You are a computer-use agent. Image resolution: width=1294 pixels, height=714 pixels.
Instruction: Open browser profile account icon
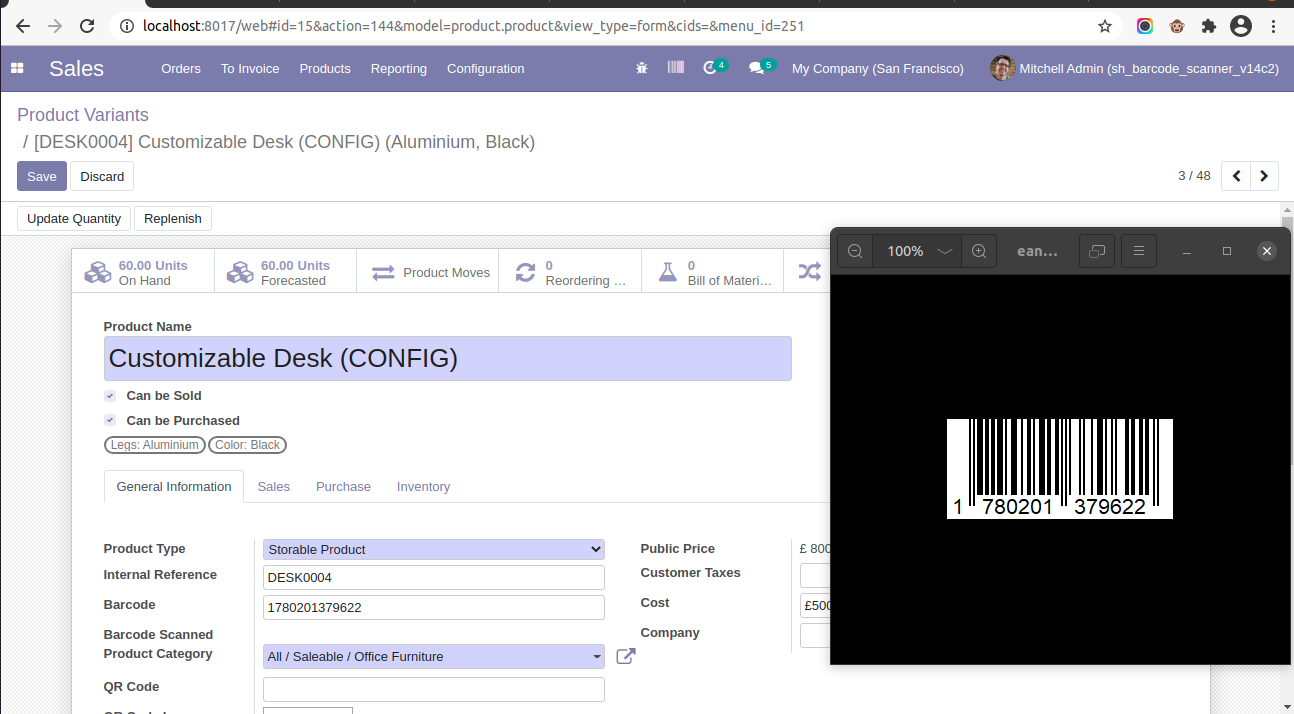pyautogui.click(x=1241, y=26)
